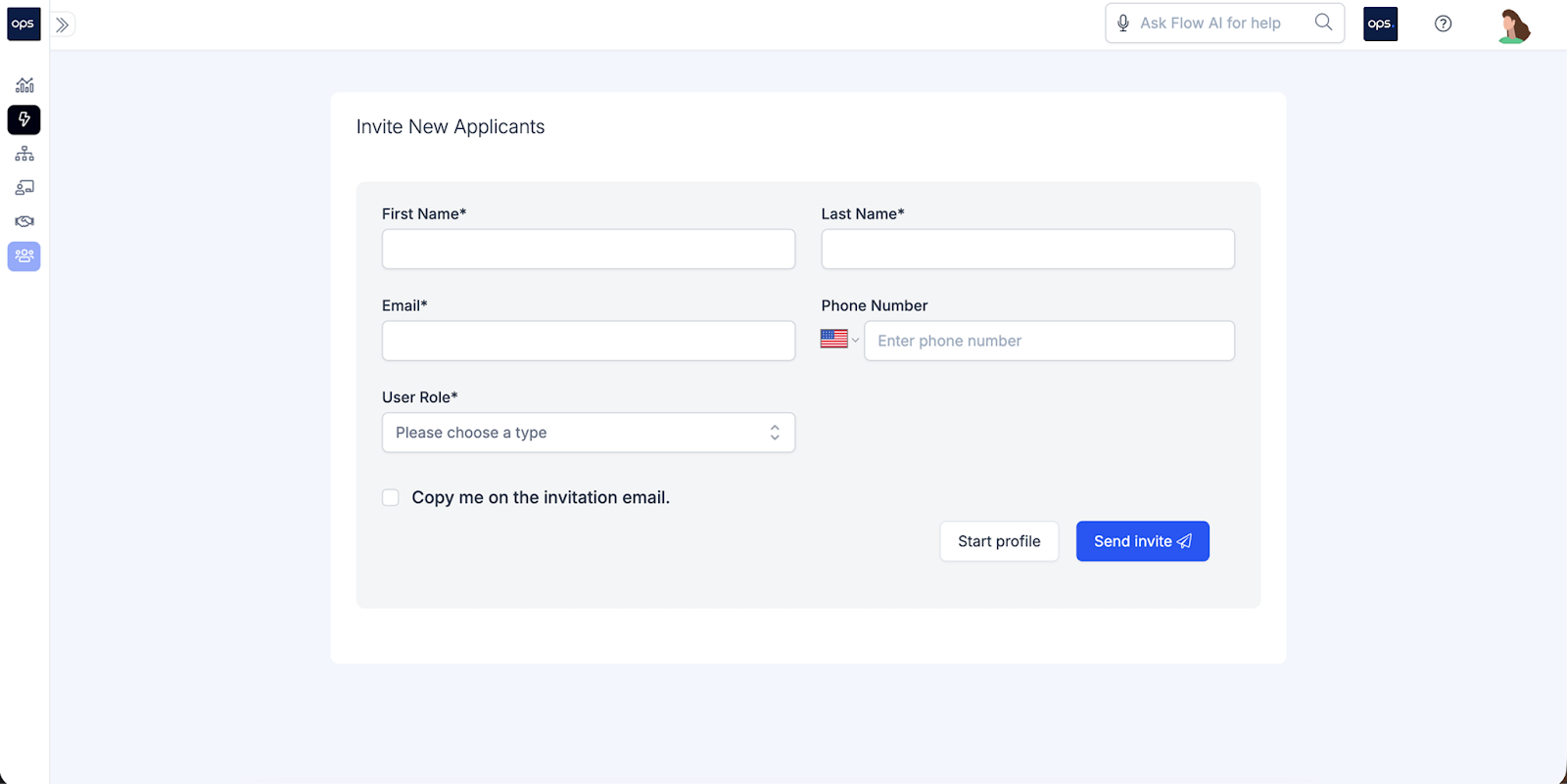This screenshot has width=1567, height=784.
Task: Click the Invite New Applicants heading
Action: 451,127
